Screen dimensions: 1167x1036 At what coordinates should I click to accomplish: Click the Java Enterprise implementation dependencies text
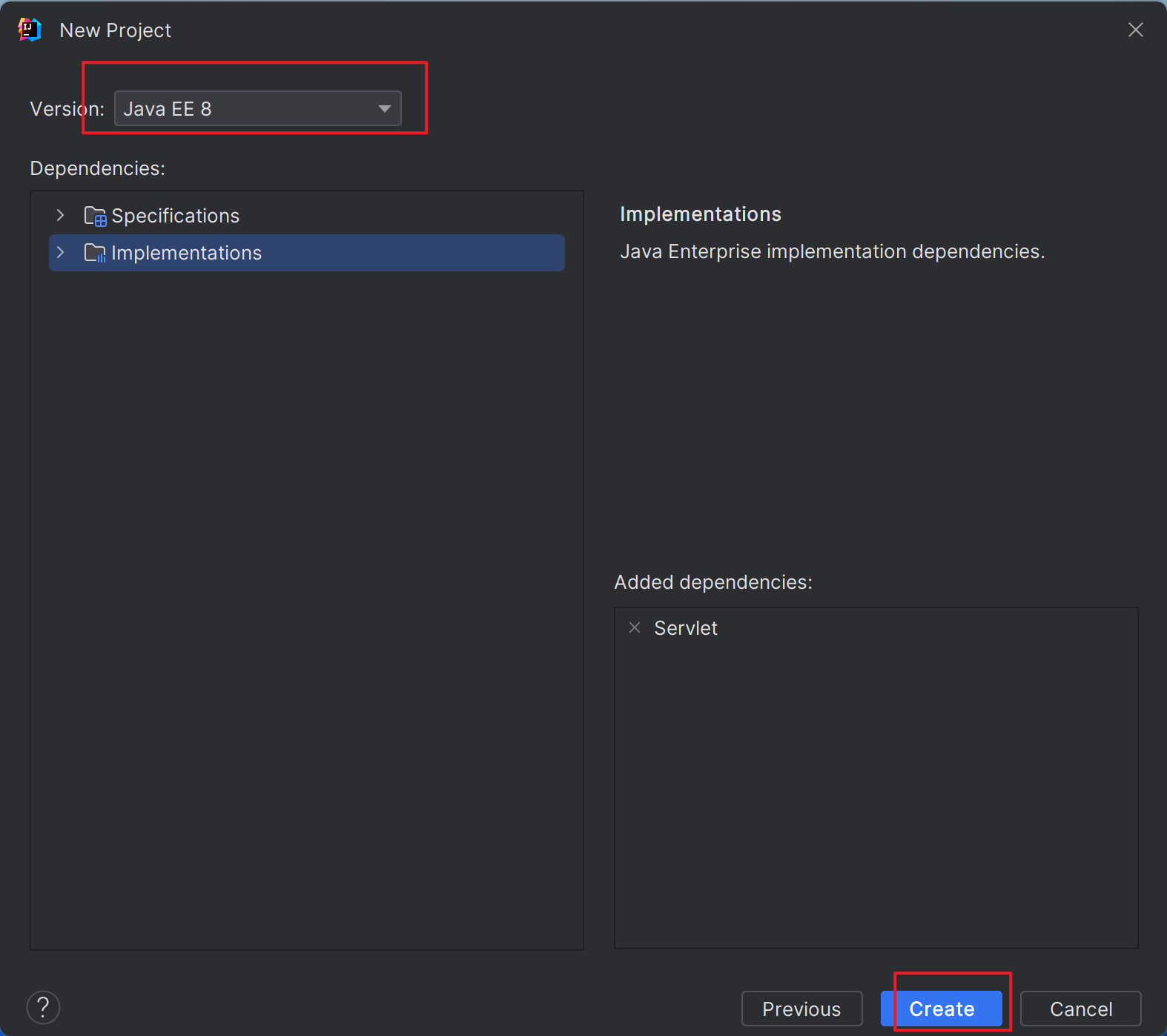[x=832, y=251]
